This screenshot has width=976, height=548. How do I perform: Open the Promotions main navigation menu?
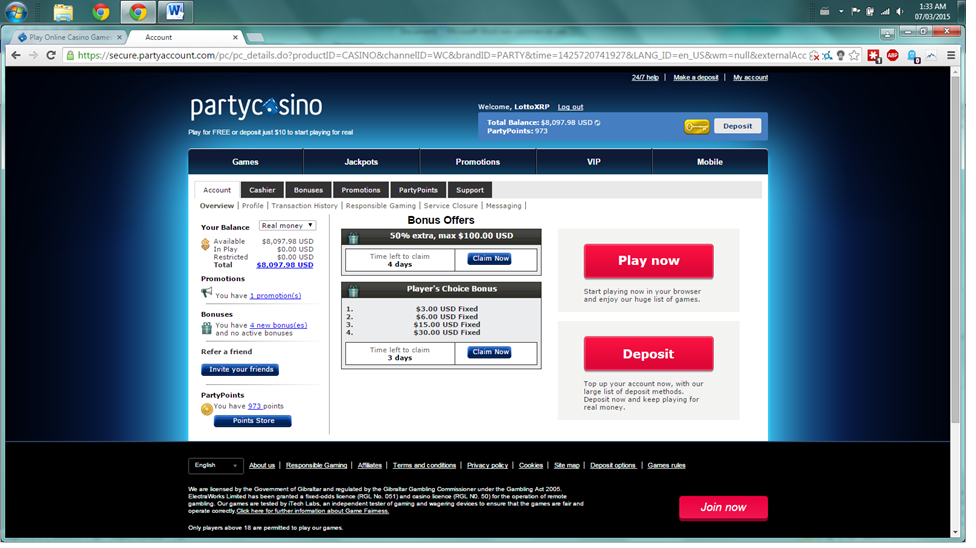click(x=477, y=162)
